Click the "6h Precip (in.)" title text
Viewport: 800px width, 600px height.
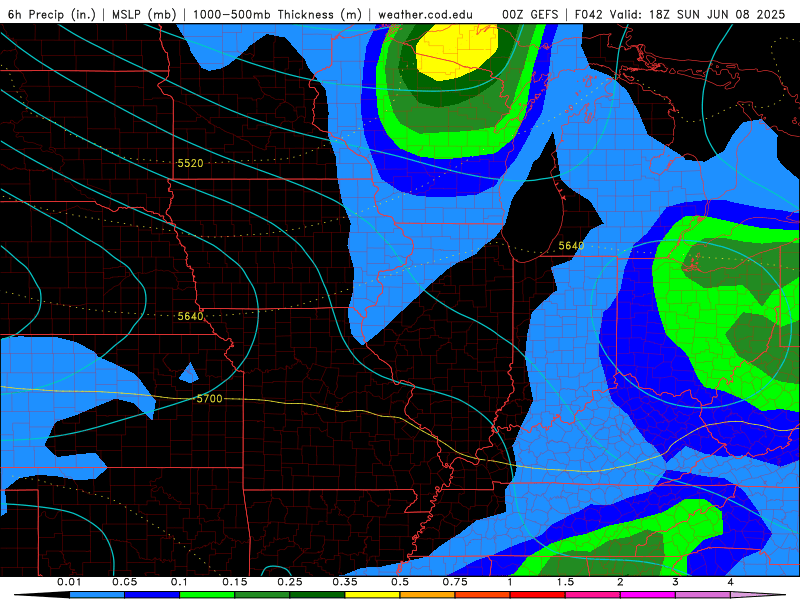point(52,14)
